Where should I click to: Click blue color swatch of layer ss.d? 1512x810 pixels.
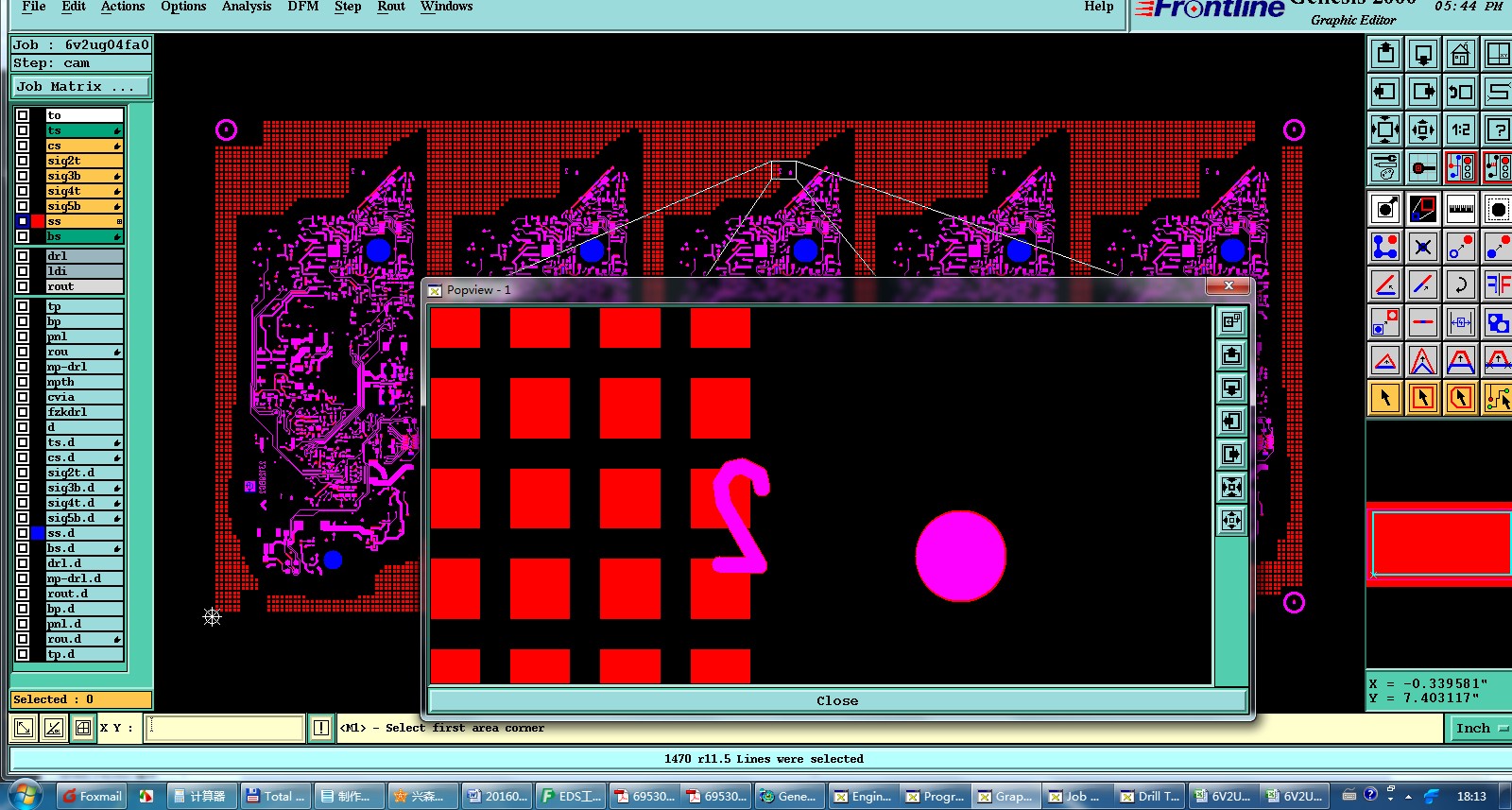click(x=38, y=533)
